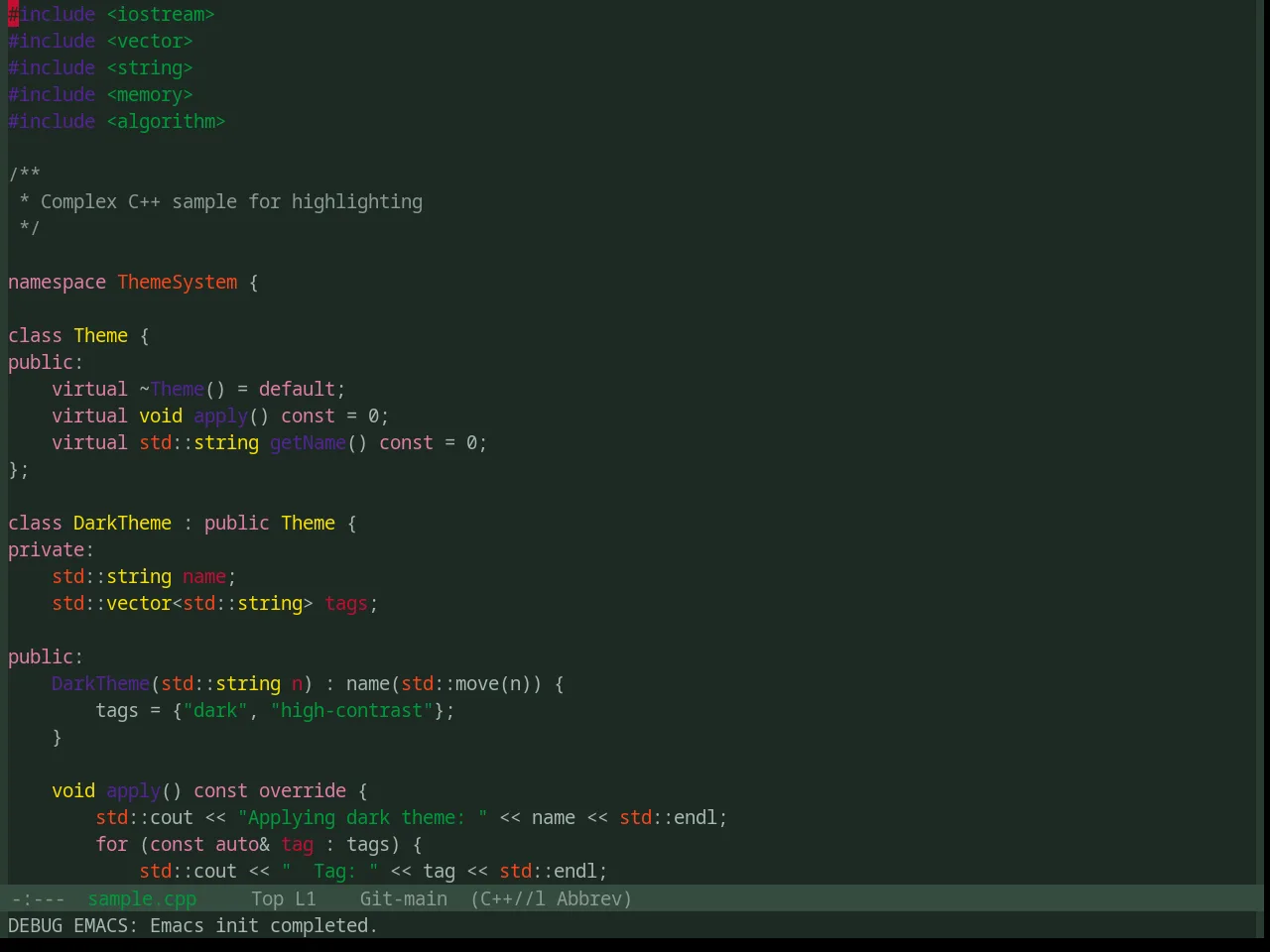1270x952 pixels.
Task: Click the string "Applying dark theme: "
Action: coord(362,818)
